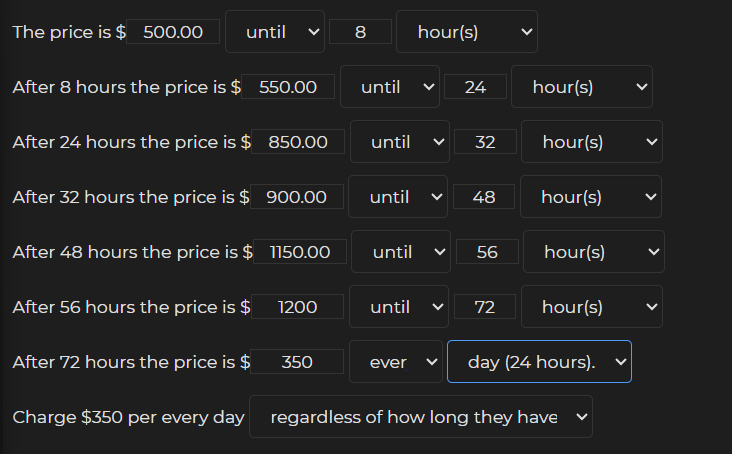
Task: Open hour(s) dropdown in after 8 hours row
Action: tap(581, 87)
